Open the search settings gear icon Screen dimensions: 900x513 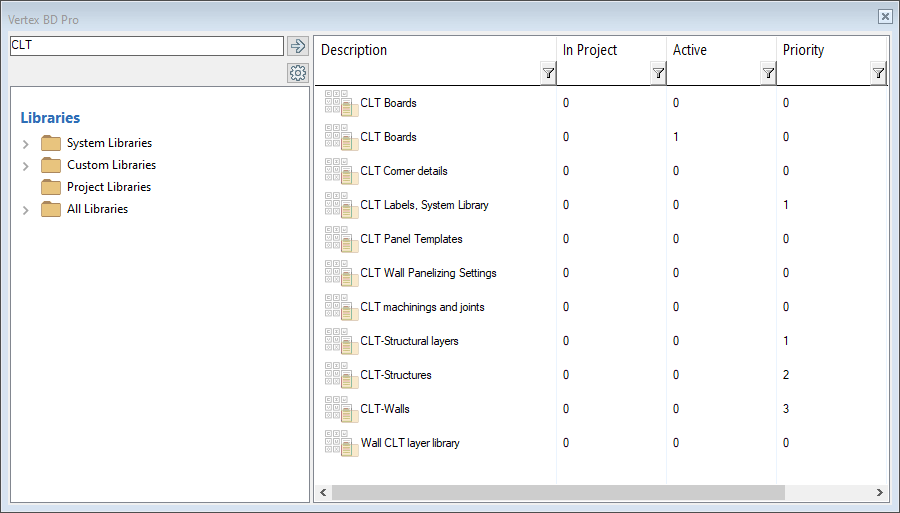(x=297, y=73)
